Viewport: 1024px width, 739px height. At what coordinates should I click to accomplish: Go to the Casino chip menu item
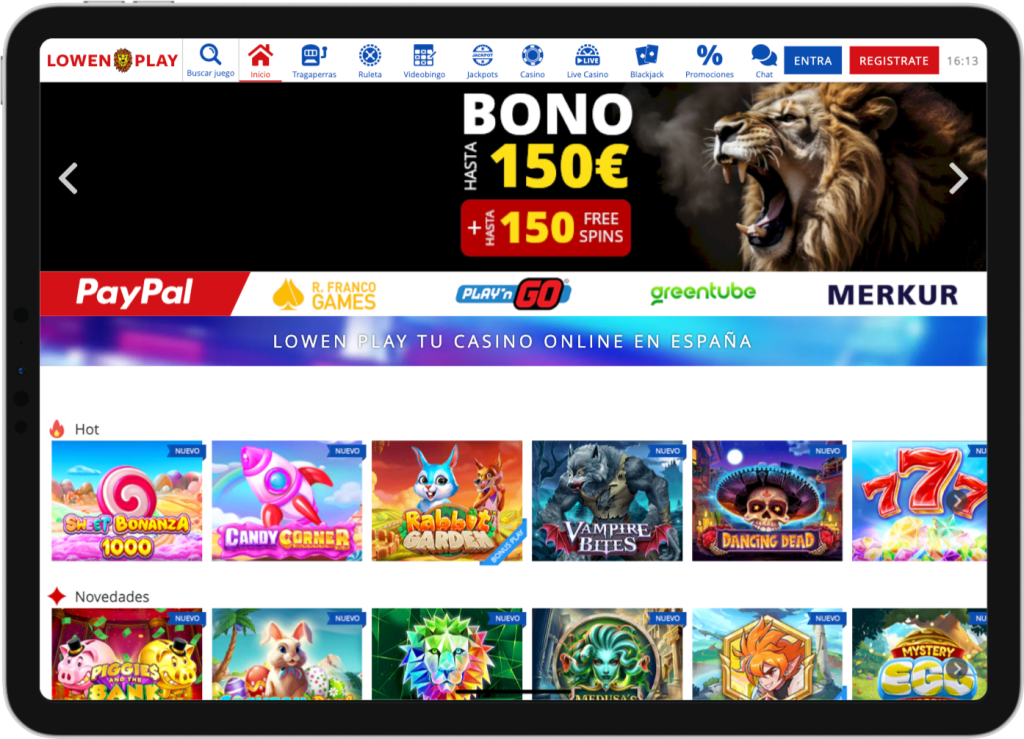click(x=532, y=61)
